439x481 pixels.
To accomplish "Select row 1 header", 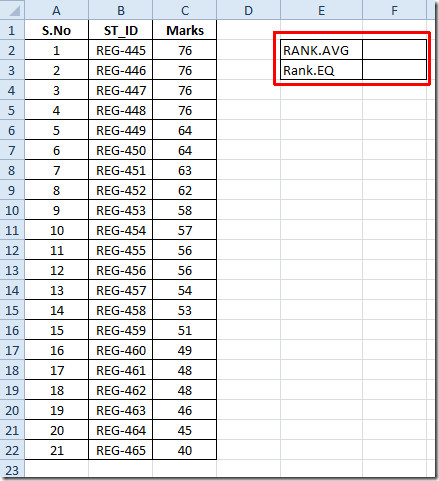I will 12,30.
